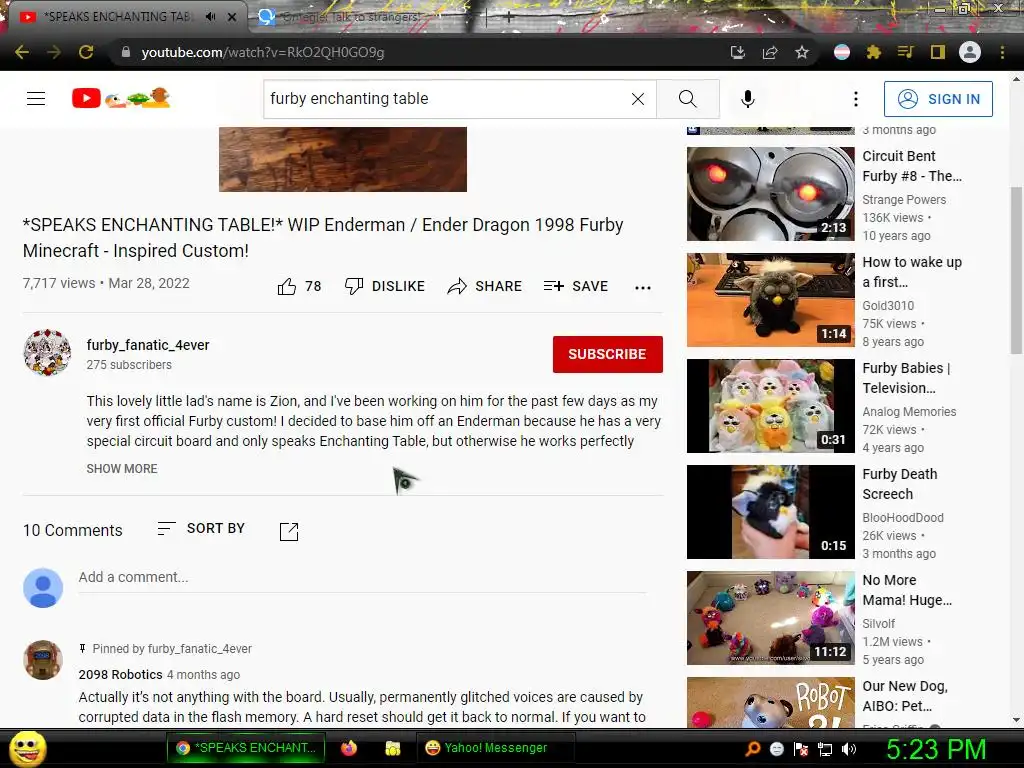Open the Extensions puzzle piece menu
This screenshot has height=768, width=1024.
point(874,52)
